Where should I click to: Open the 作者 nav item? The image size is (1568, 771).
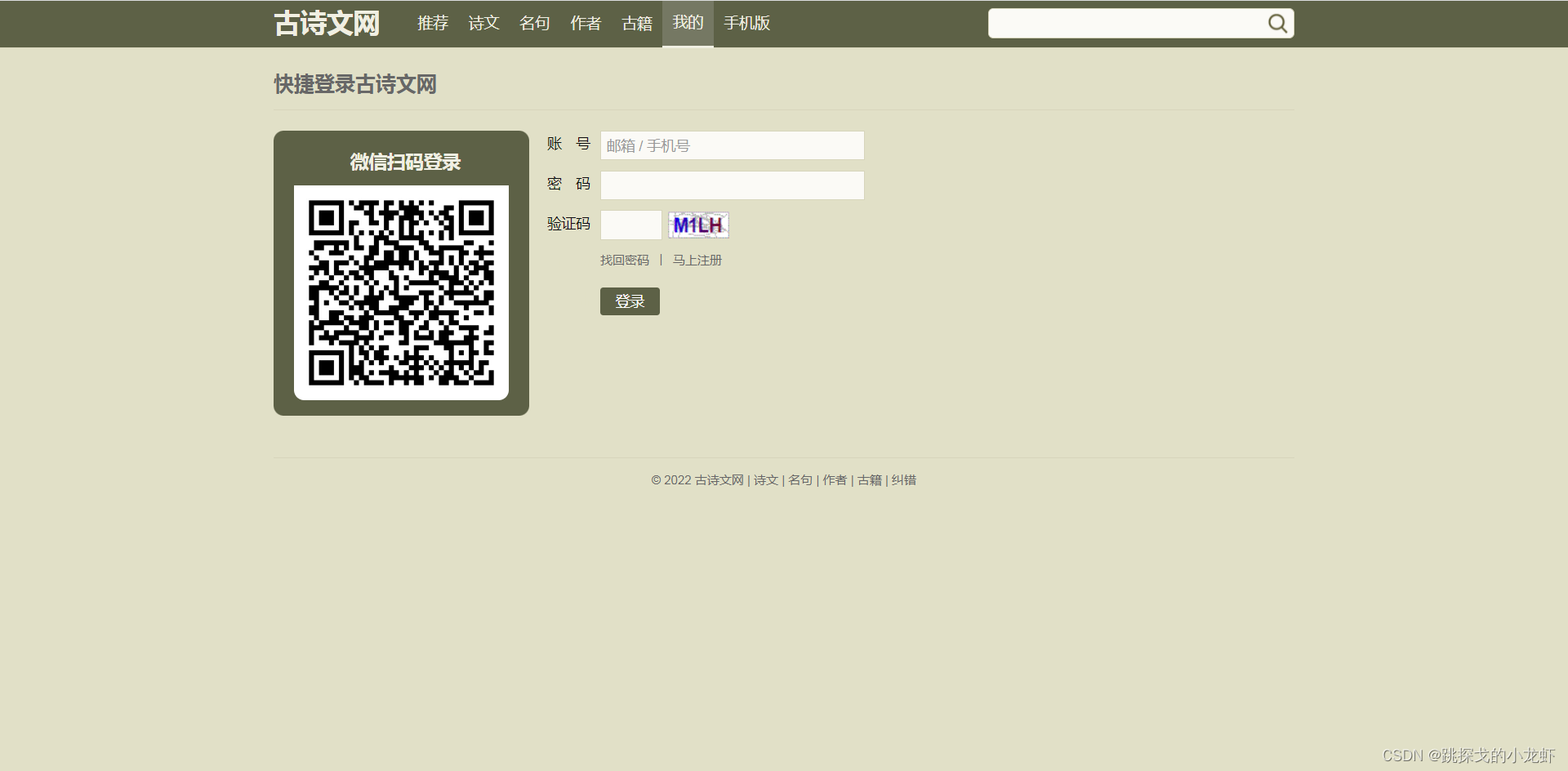(x=586, y=24)
